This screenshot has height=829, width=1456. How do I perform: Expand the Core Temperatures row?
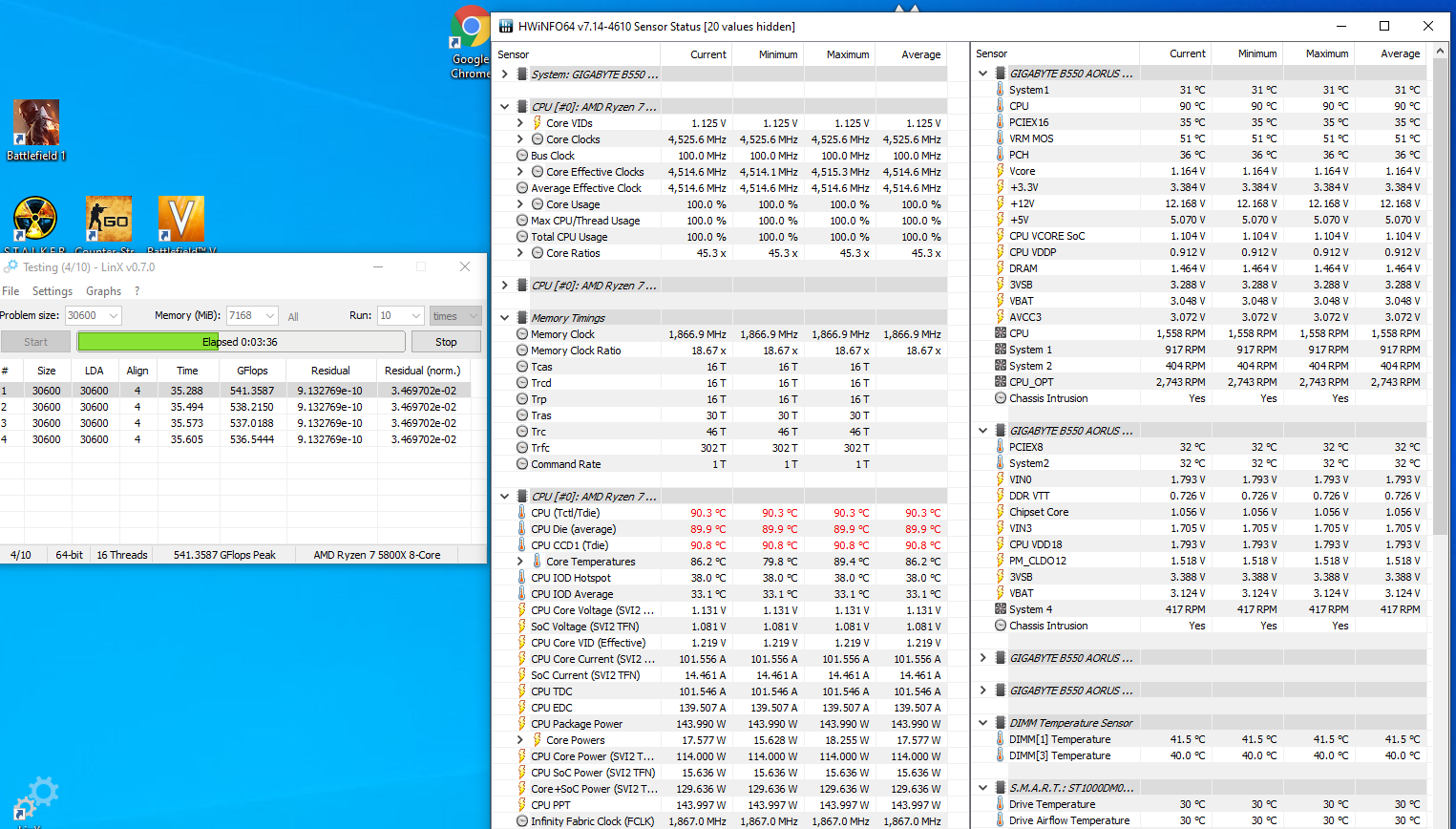click(x=520, y=562)
